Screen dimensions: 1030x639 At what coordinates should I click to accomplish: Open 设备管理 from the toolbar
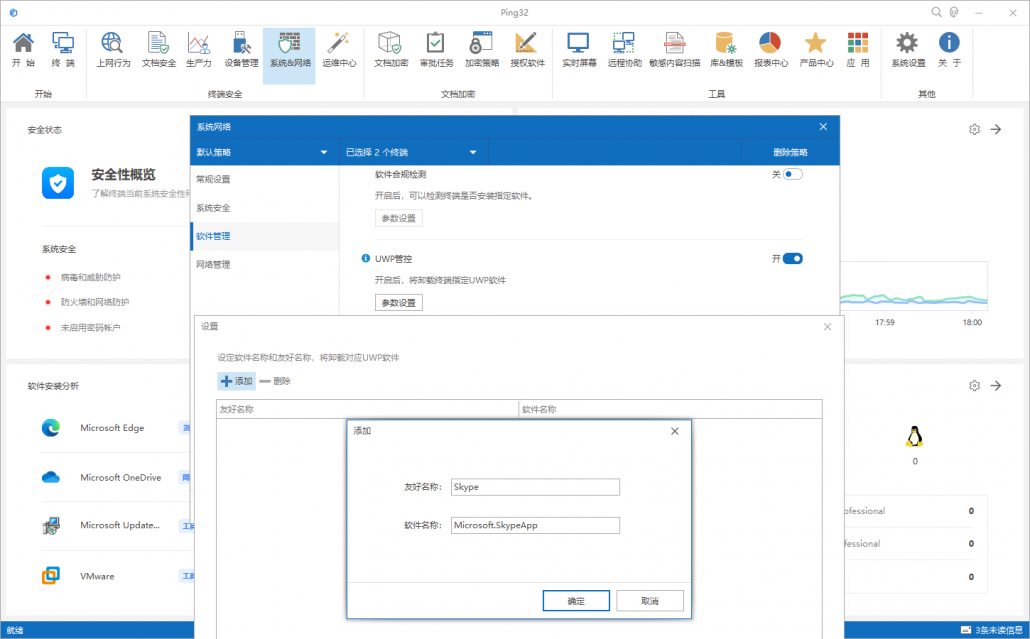click(x=240, y=50)
